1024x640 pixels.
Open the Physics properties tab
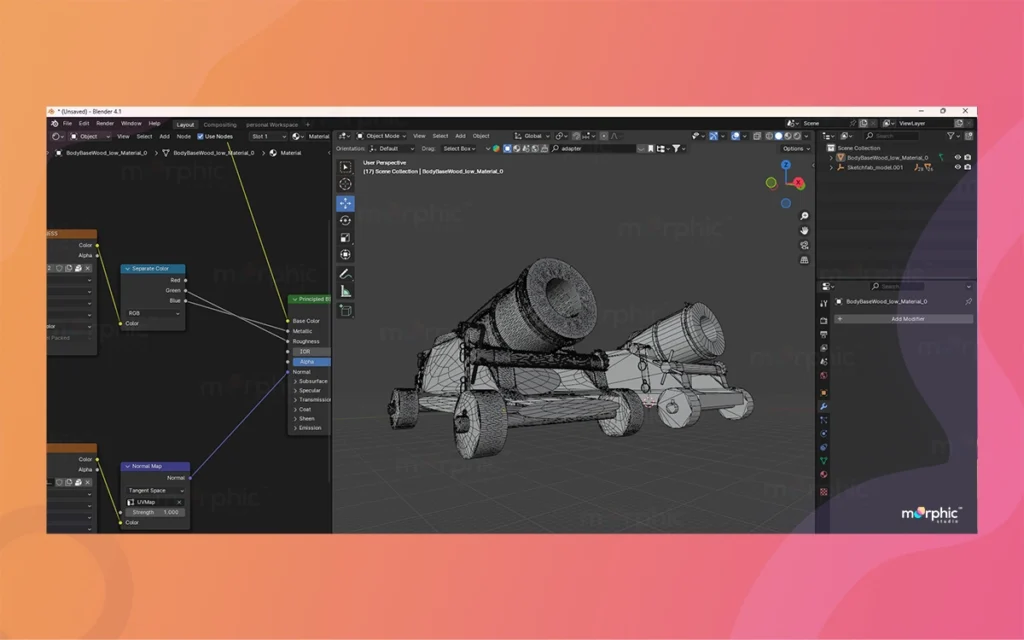click(x=824, y=434)
